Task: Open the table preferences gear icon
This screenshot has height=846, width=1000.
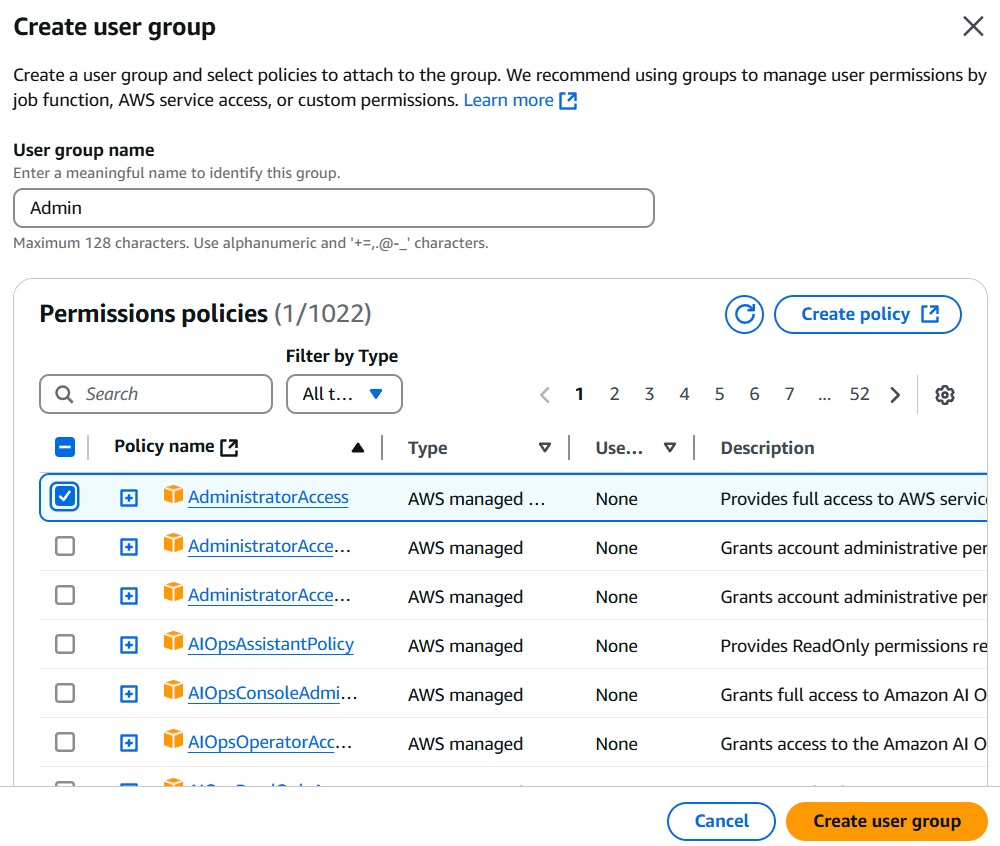Action: pos(945,395)
